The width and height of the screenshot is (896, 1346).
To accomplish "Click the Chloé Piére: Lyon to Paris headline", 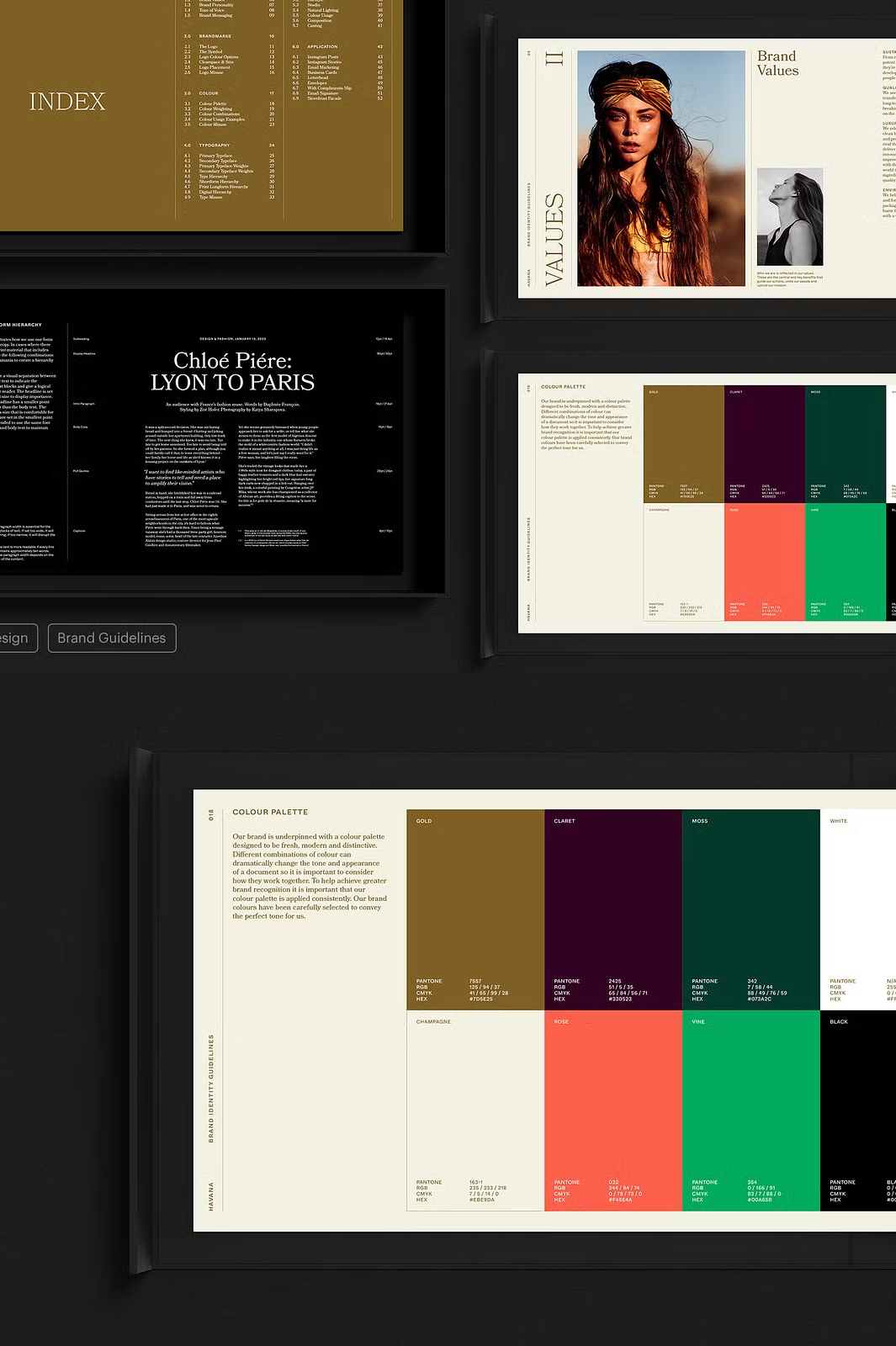I will tap(232, 372).
